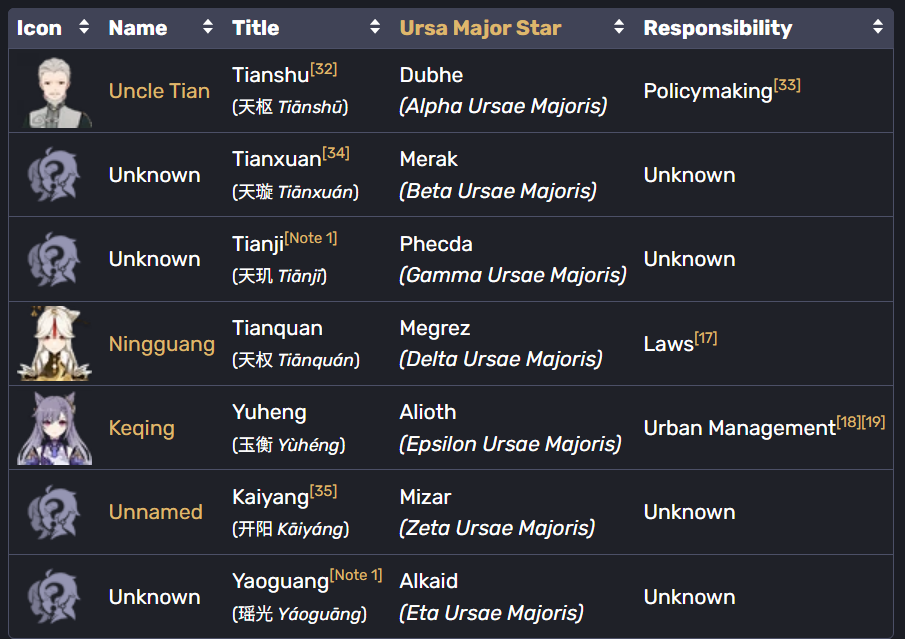This screenshot has width=905, height=639.
Task: Click the placeholder icon in the Yaoguang row
Action: [56, 597]
